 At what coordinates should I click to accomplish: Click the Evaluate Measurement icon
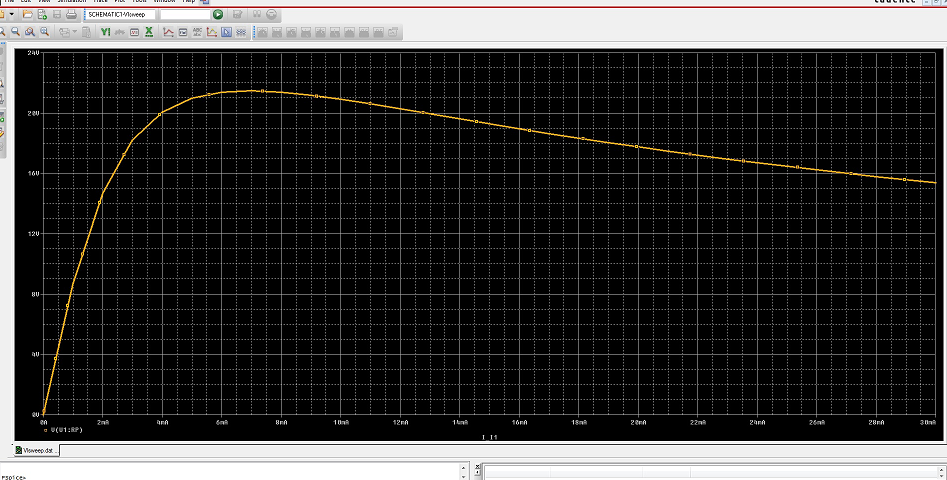(183, 32)
